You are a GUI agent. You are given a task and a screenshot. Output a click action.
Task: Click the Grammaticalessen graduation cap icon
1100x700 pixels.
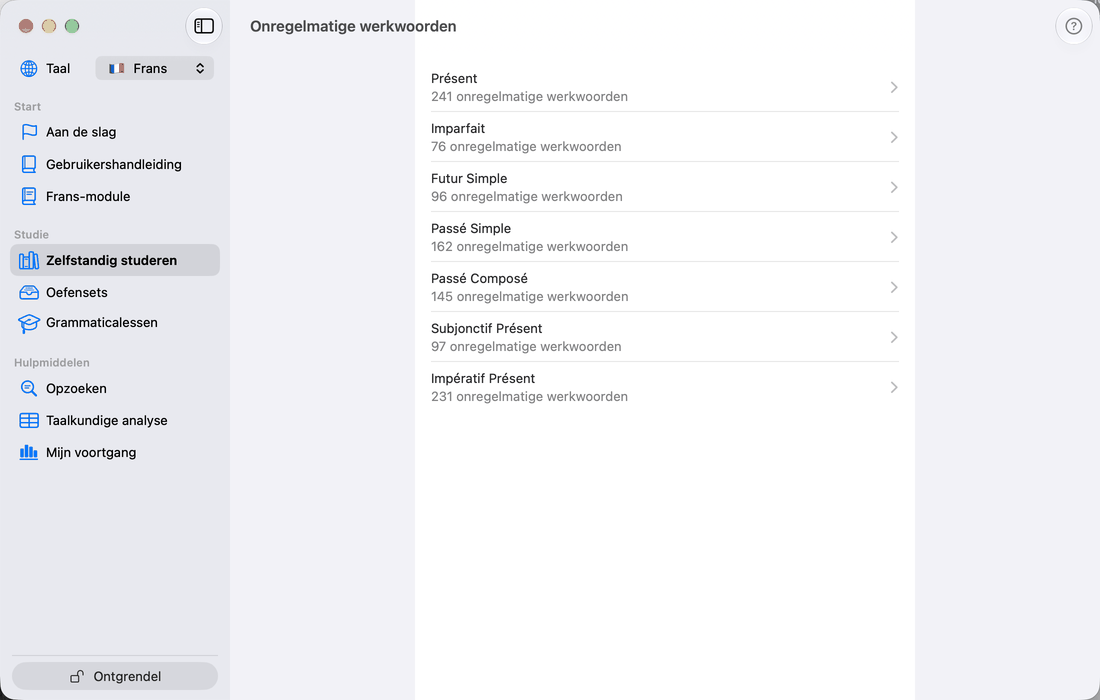click(29, 323)
